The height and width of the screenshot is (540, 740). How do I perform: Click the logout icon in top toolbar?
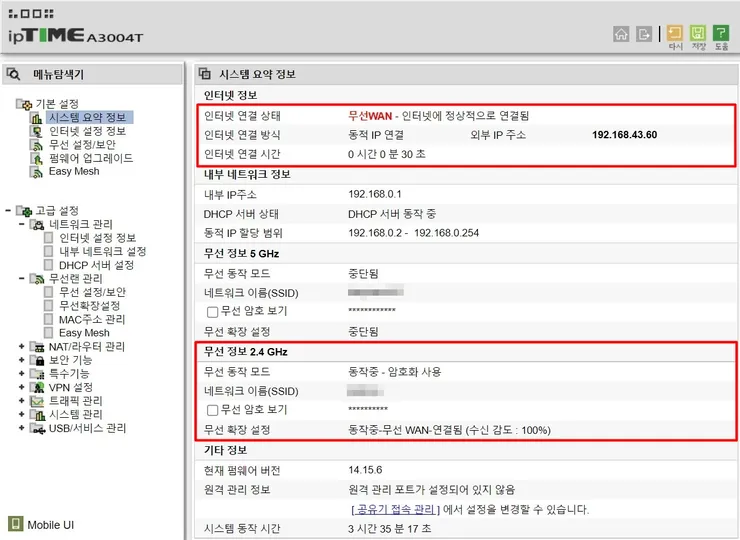coord(644,34)
